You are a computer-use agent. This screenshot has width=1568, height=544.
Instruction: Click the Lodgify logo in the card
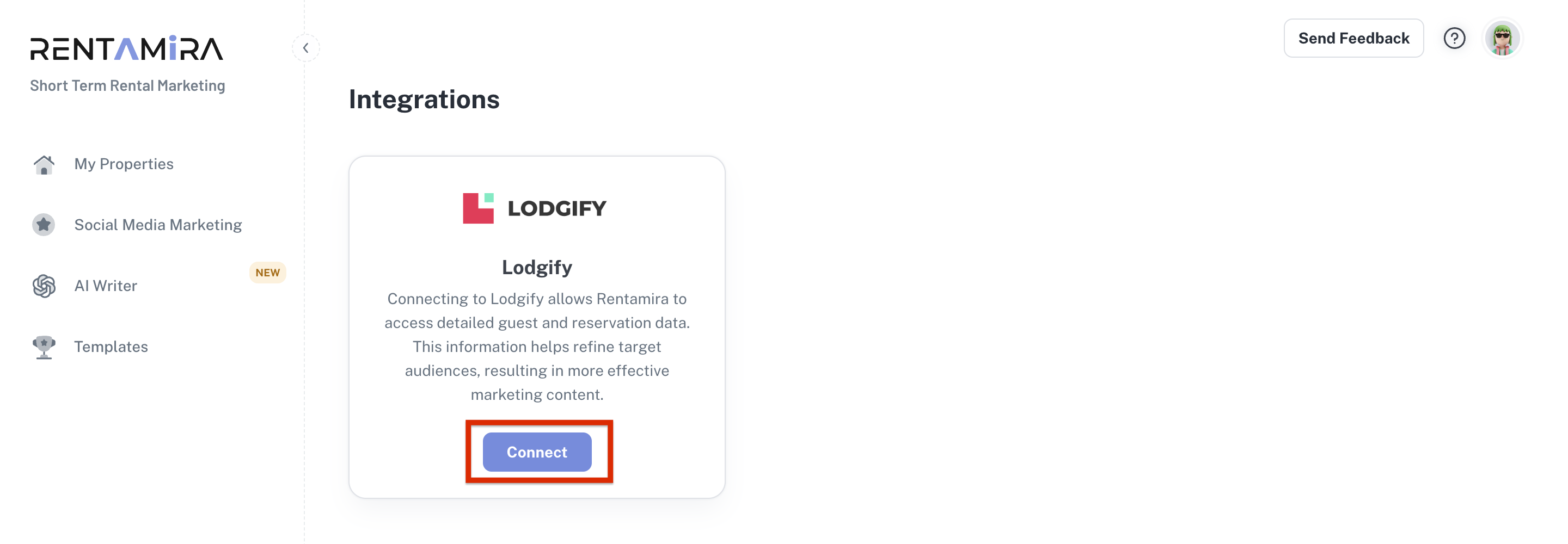(535, 209)
